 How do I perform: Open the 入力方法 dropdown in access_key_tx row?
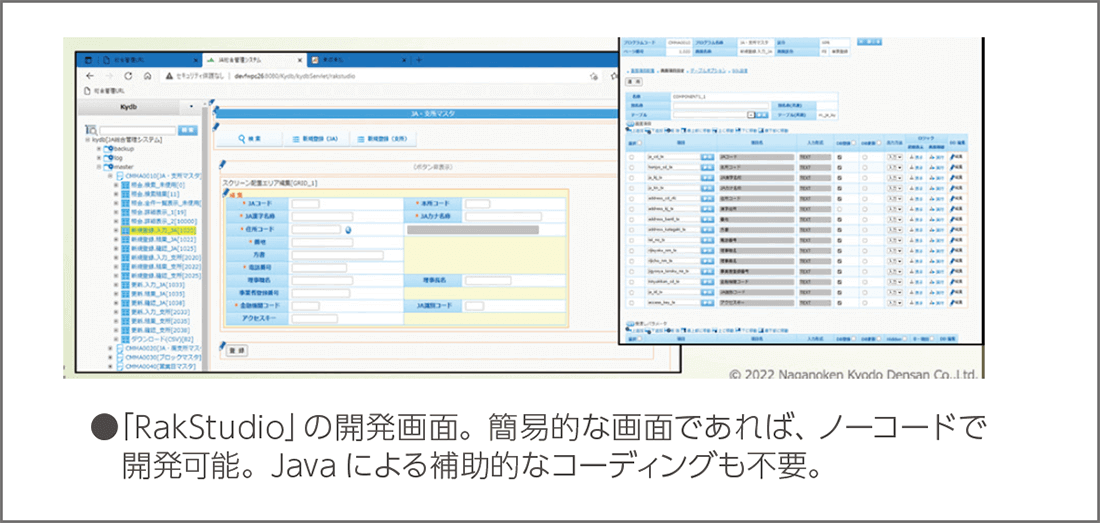(894, 303)
